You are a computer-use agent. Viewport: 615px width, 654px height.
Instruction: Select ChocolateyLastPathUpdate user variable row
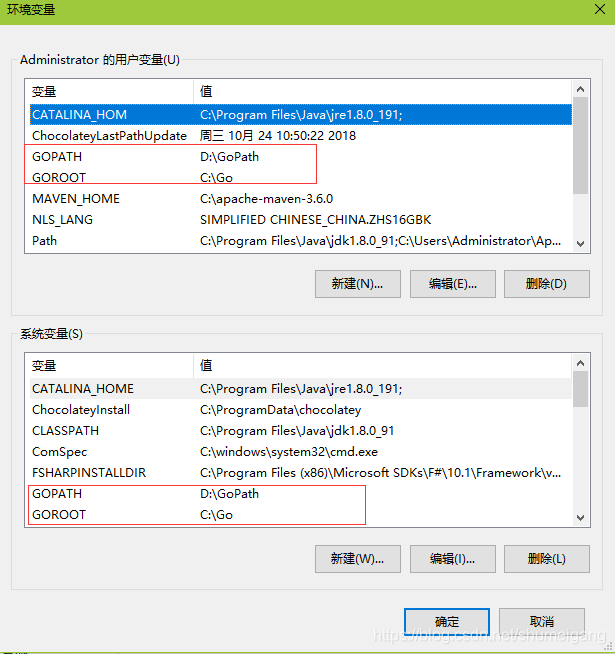tap(109, 136)
